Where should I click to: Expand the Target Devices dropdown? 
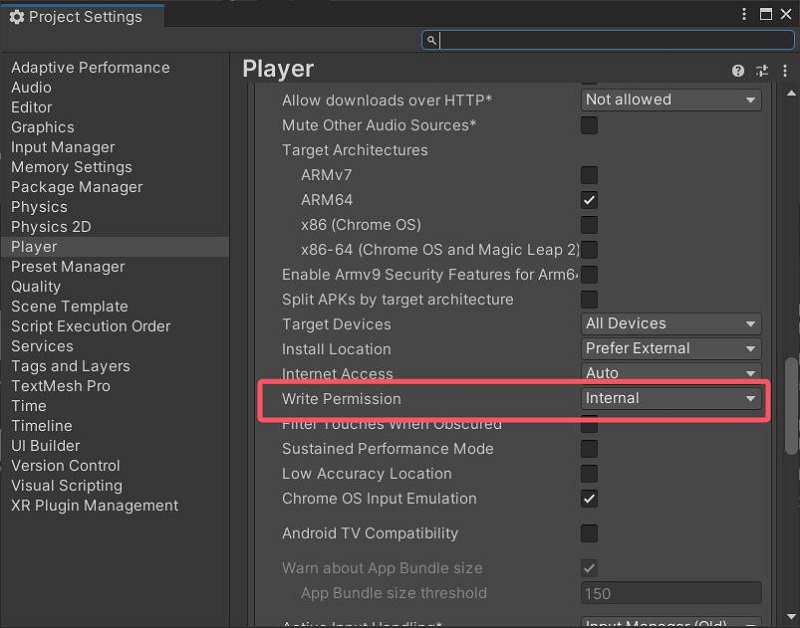click(671, 324)
